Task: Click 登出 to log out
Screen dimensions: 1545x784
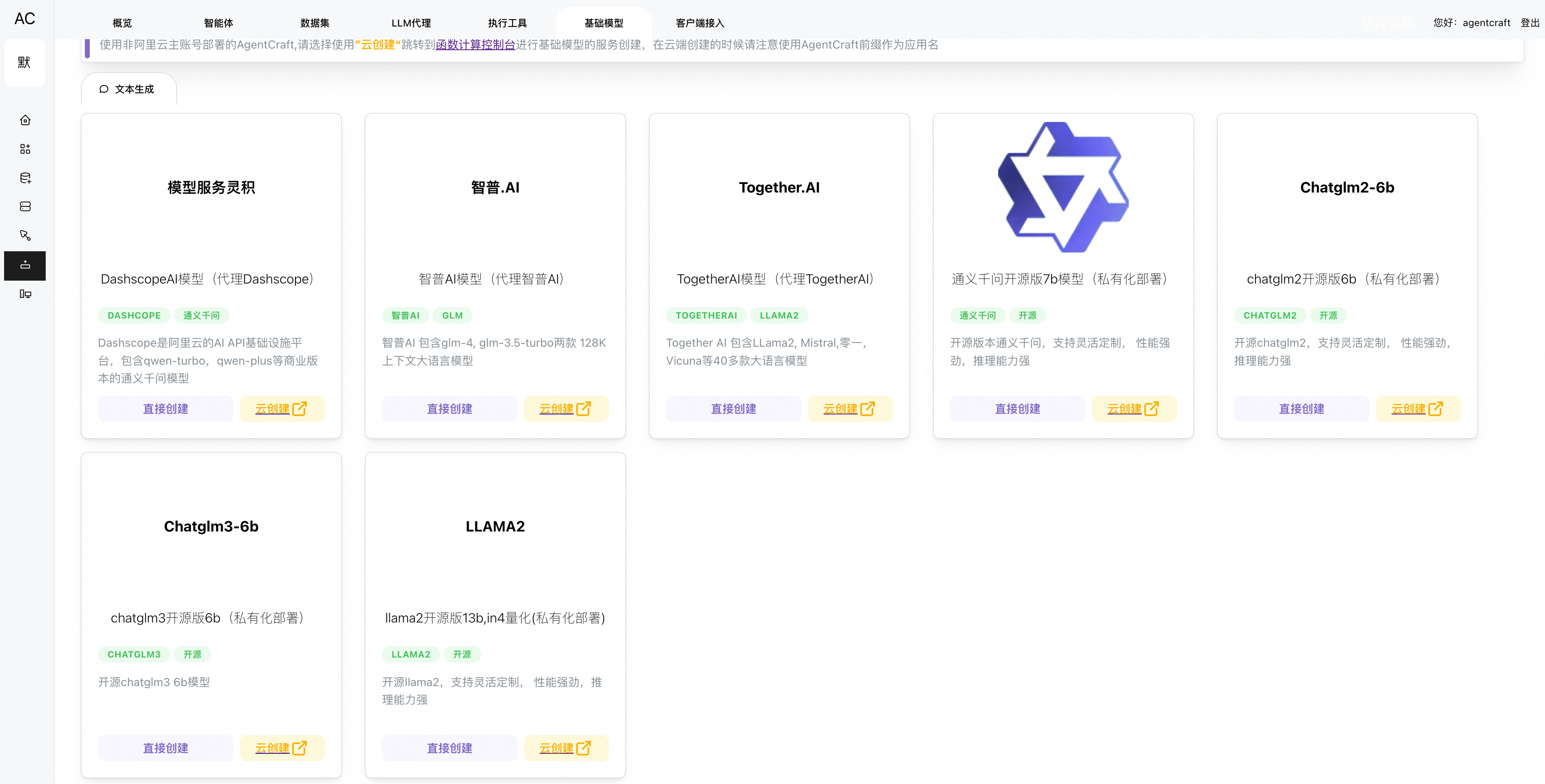Action: (x=1530, y=23)
